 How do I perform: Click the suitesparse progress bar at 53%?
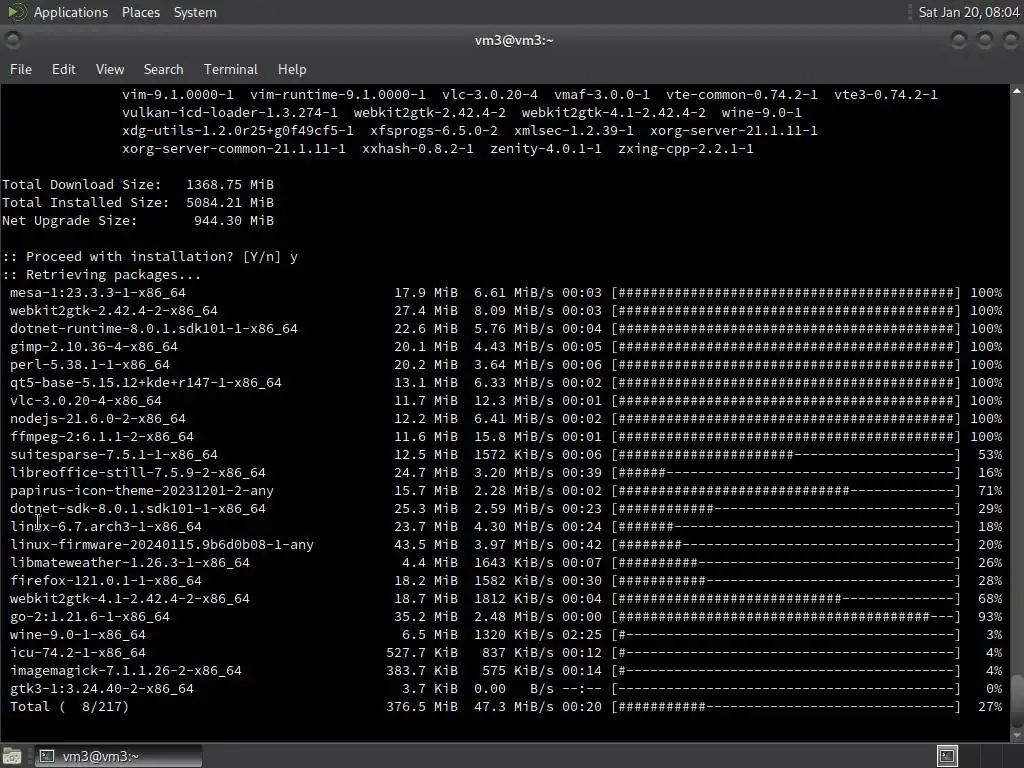(x=786, y=455)
